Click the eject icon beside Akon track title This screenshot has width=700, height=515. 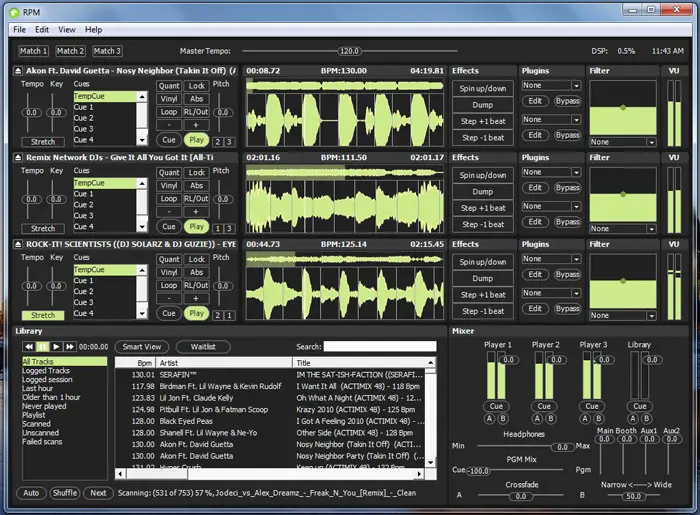(x=19, y=71)
